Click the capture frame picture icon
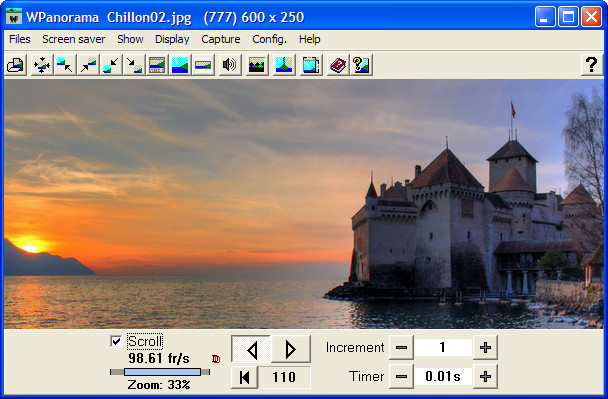The height and width of the screenshot is (399, 608). tap(311, 65)
